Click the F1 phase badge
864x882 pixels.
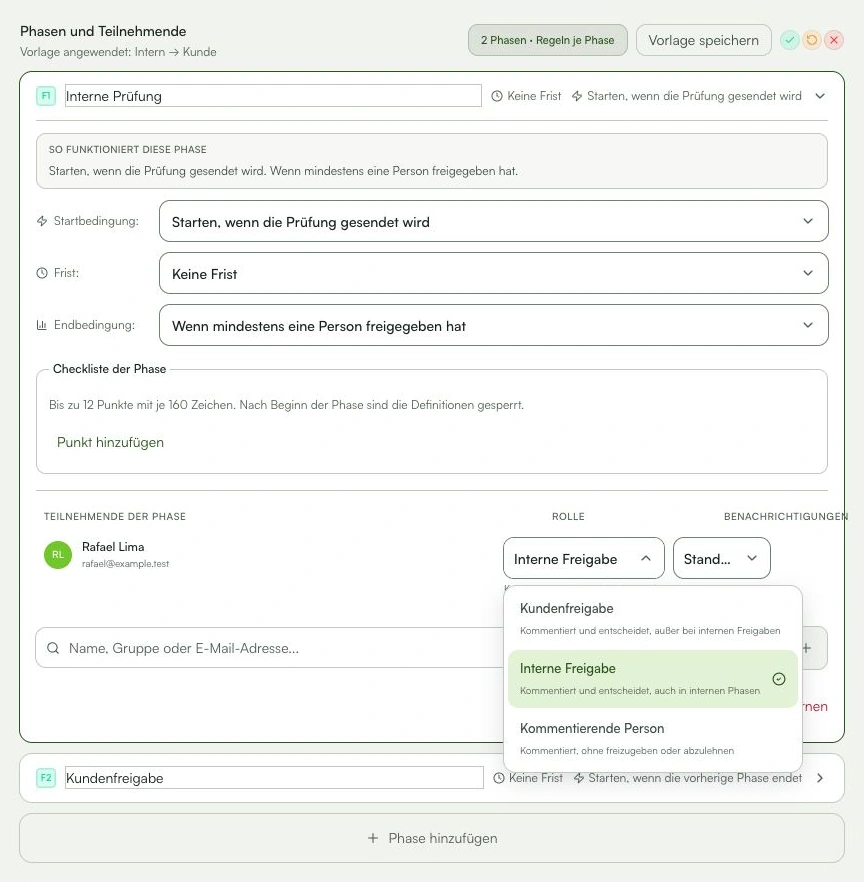46,96
